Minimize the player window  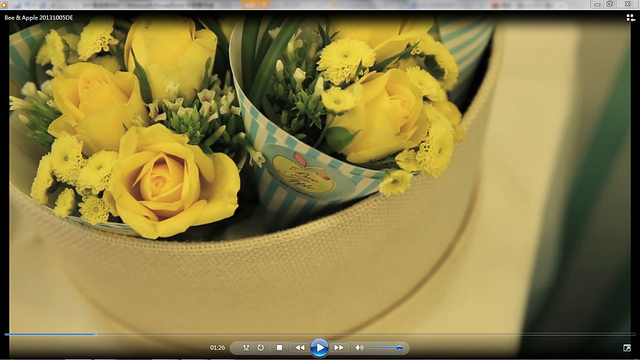[597, 4]
